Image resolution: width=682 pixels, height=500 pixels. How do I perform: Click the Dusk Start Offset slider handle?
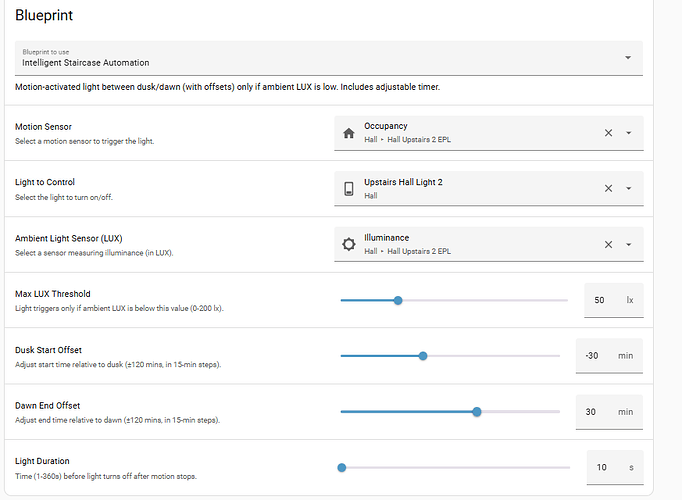423,356
